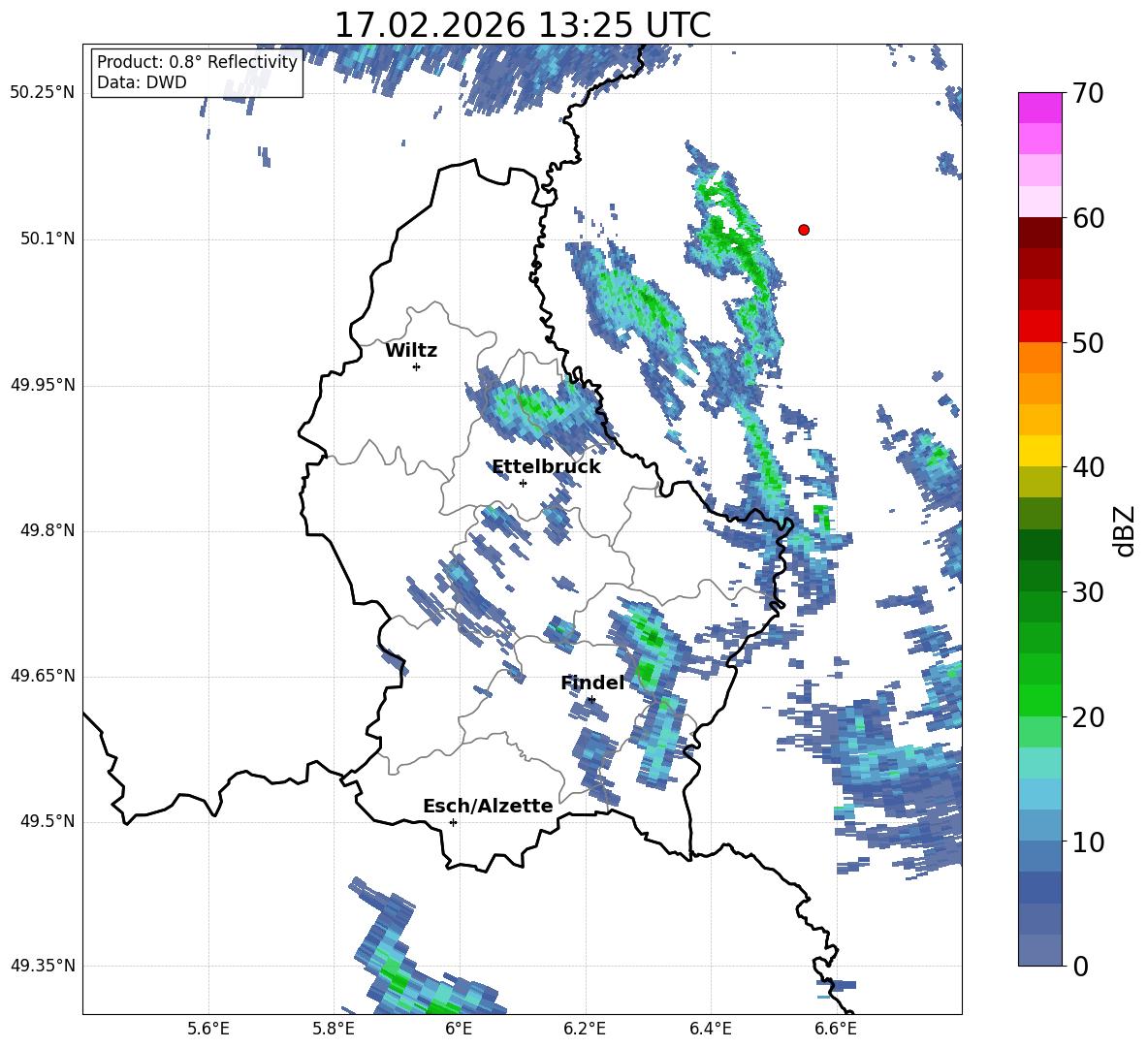Click the cross marker at Wiltz
The height and width of the screenshot is (1048, 1148).
(417, 366)
